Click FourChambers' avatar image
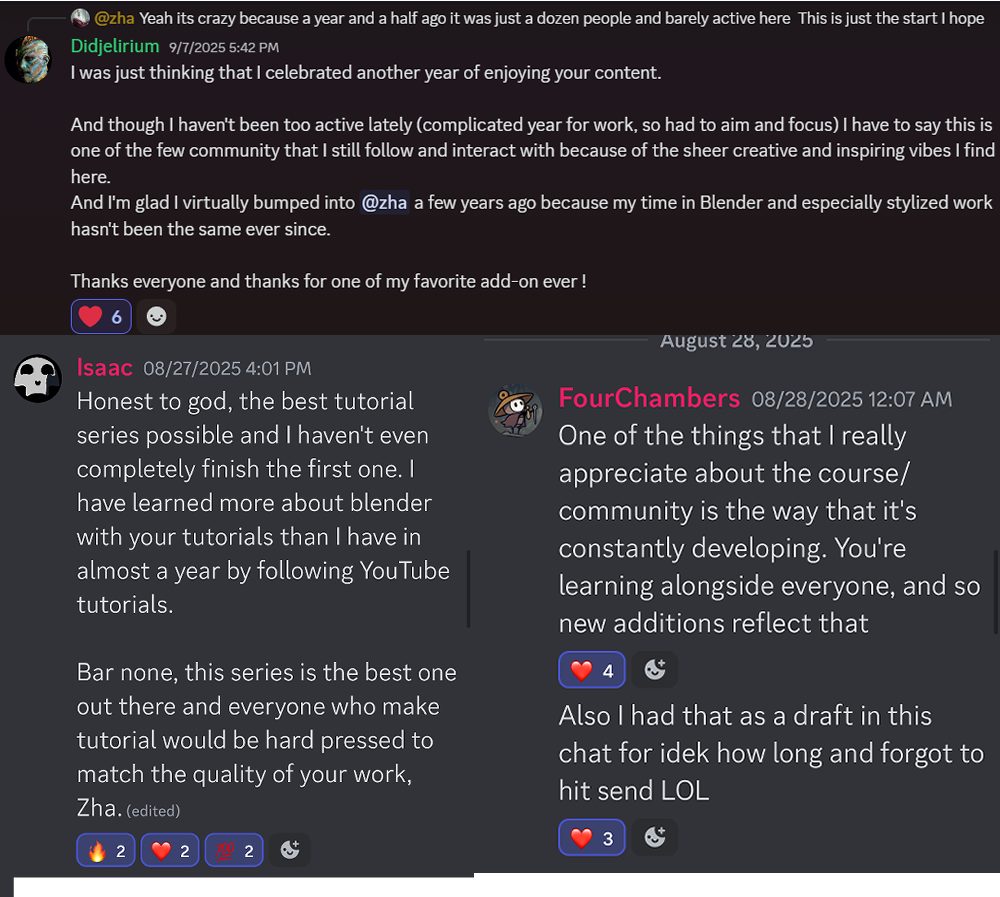The height and width of the screenshot is (897, 1000). pos(515,410)
